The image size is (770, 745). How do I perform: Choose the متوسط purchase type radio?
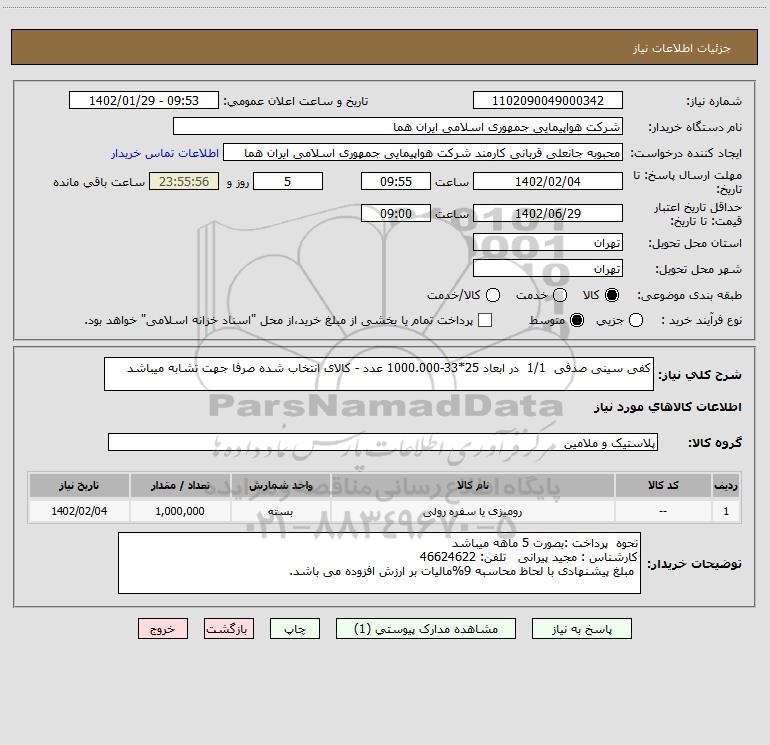click(577, 320)
